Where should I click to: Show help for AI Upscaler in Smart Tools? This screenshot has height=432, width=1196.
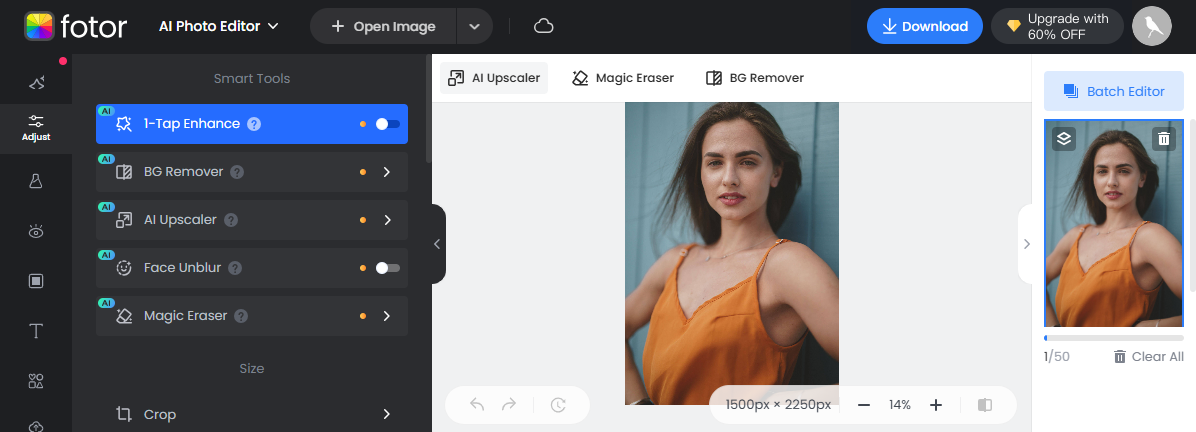[x=231, y=220]
